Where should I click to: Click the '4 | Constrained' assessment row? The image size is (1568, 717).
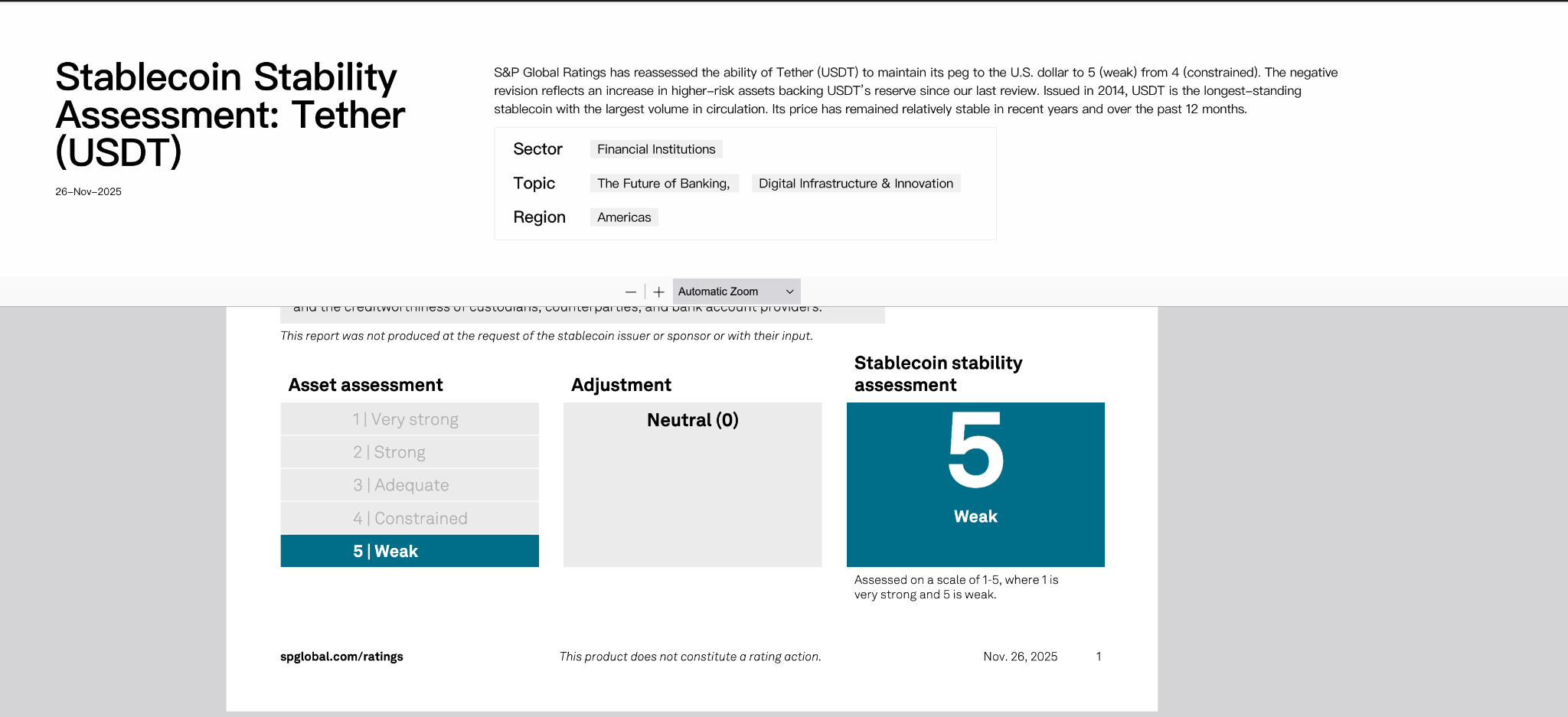coord(409,518)
